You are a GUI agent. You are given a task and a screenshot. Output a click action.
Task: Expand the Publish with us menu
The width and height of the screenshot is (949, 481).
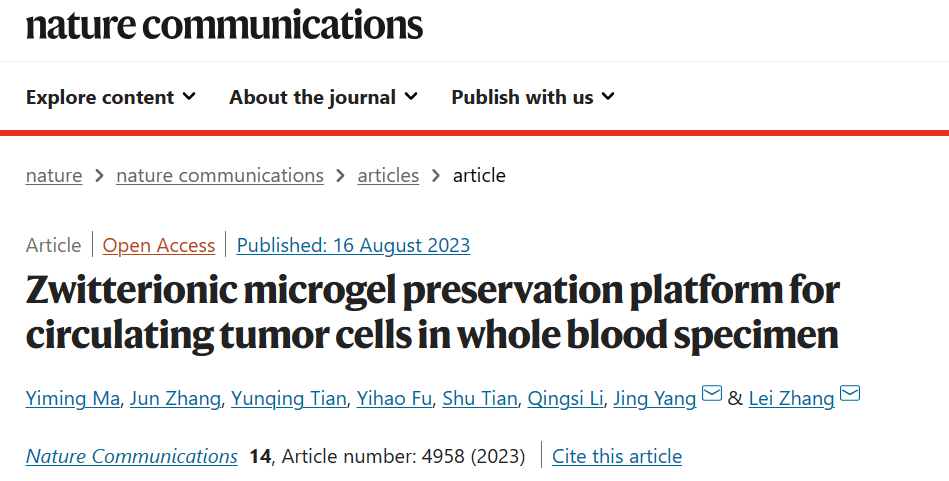(533, 97)
